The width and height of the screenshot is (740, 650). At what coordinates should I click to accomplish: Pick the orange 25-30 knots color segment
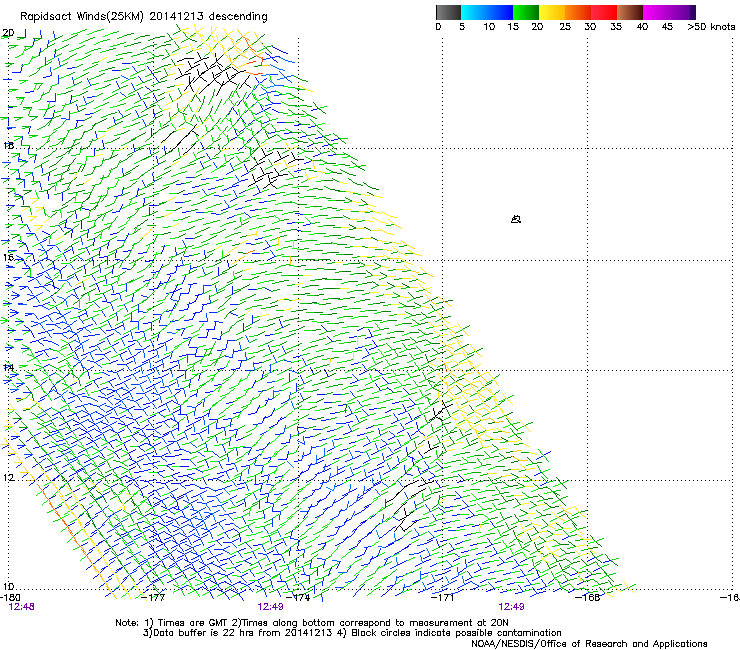(578, 12)
